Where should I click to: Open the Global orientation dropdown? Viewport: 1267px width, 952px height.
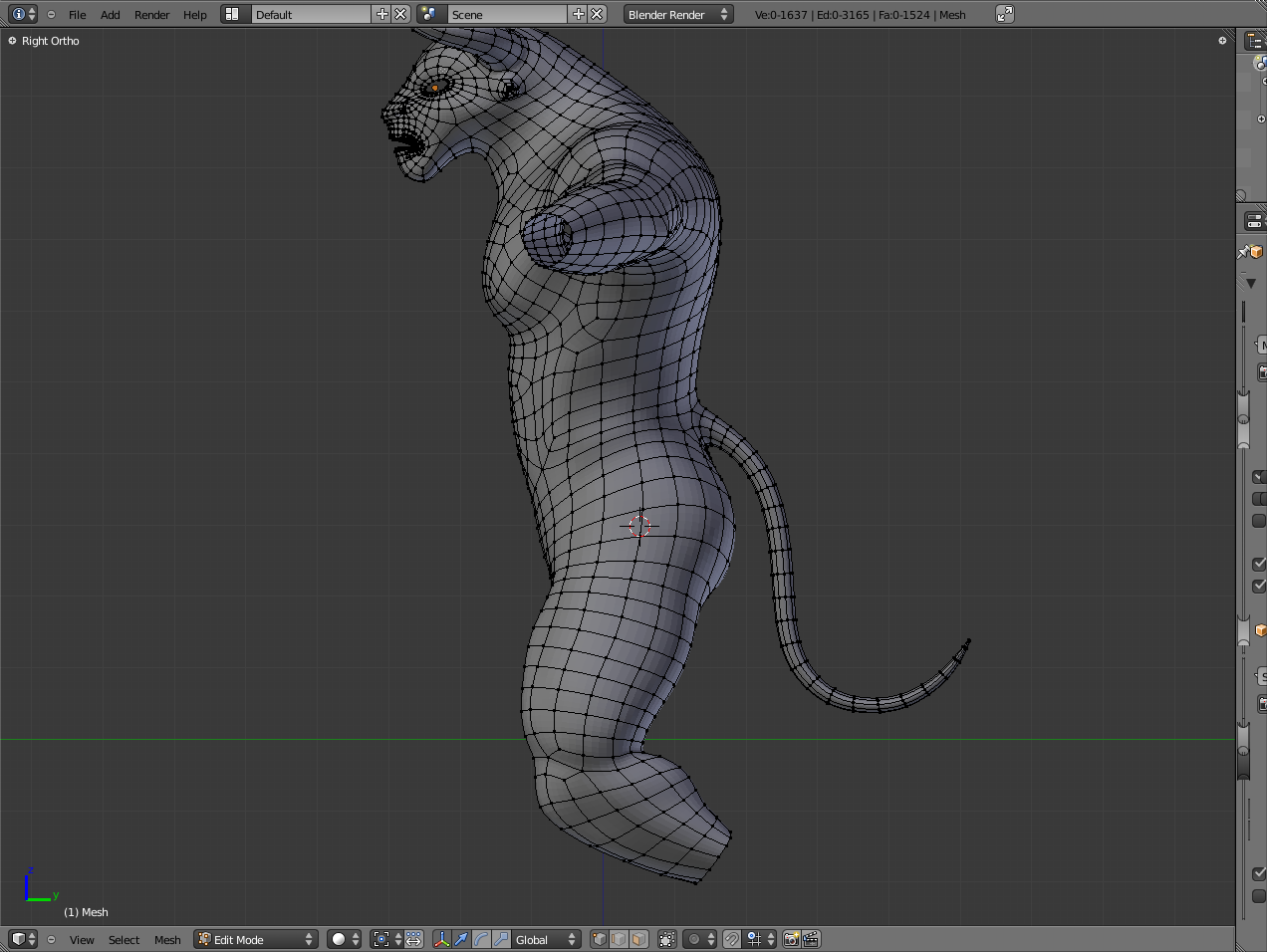tap(545, 939)
